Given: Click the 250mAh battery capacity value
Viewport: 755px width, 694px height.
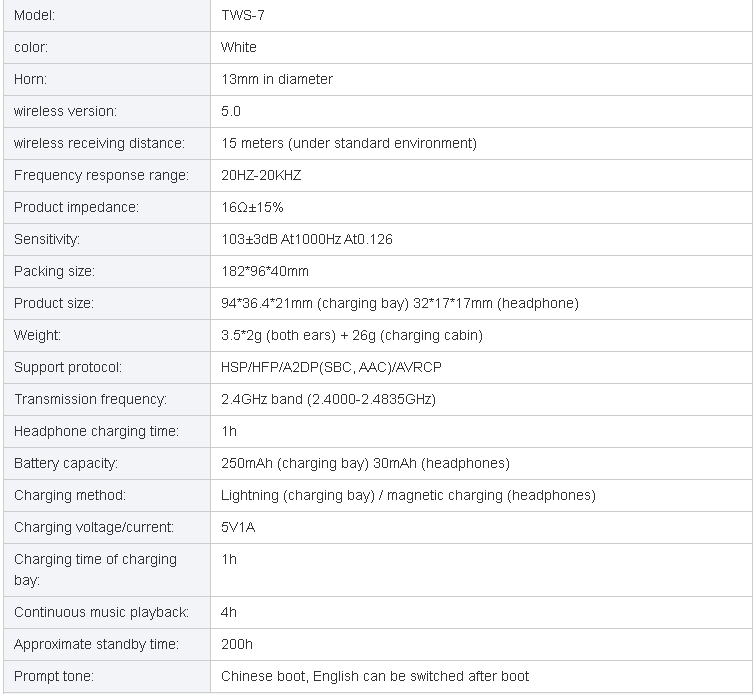Looking at the screenshot, I should [365, 463].
